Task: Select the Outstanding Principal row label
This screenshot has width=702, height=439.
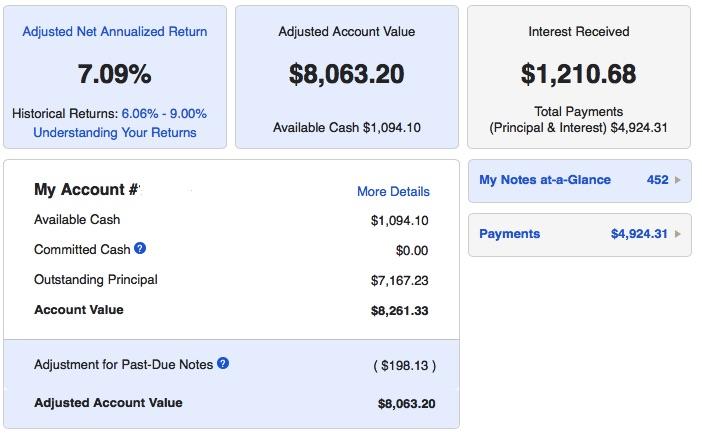Action: pos(96,280)
